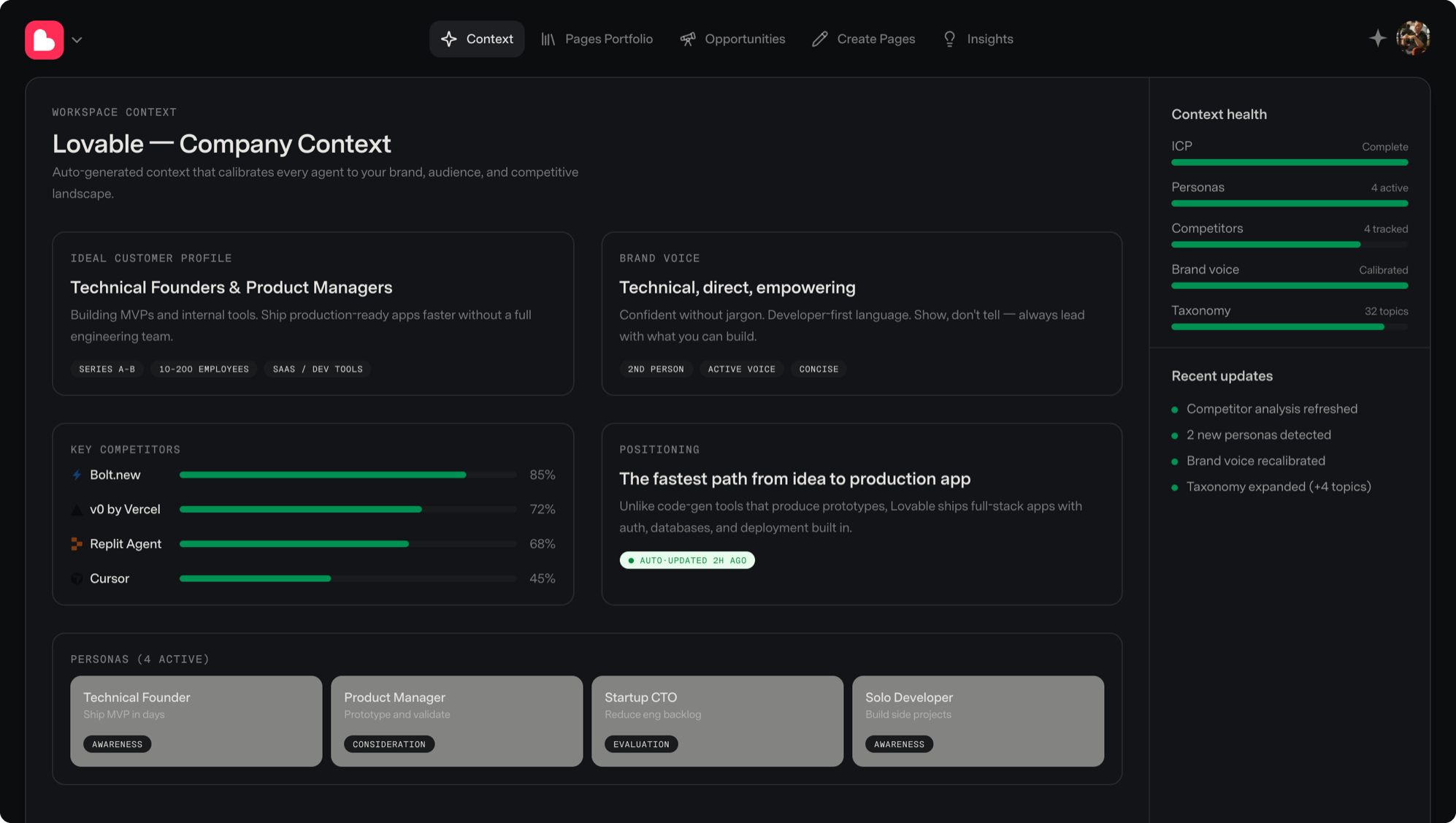This screenshot has width=1456, height=823.
Task: Click the Cursor progress bar
Action: click(x=348, y=578)
